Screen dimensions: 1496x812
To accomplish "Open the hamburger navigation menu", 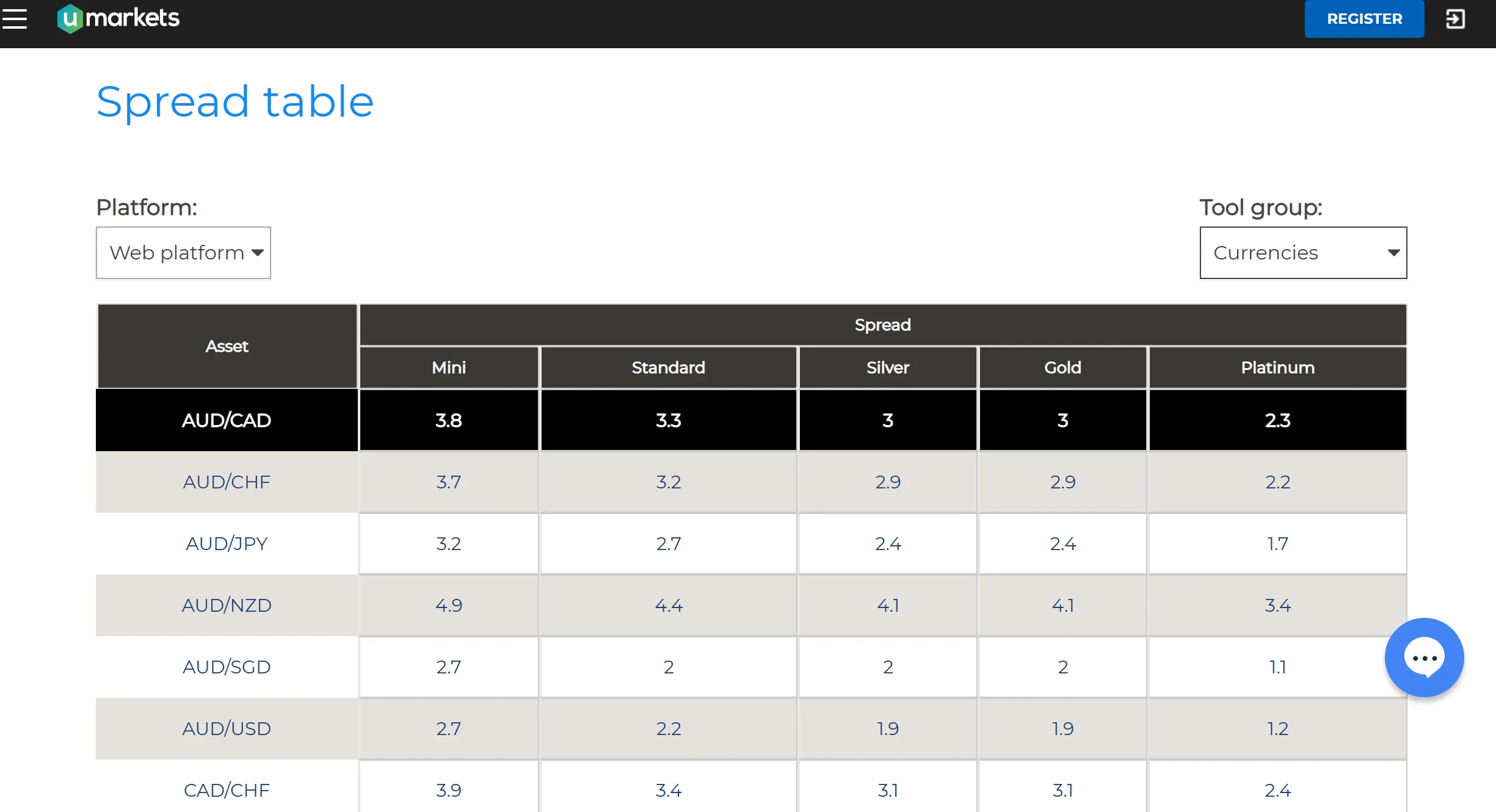I will click(15, 18).
